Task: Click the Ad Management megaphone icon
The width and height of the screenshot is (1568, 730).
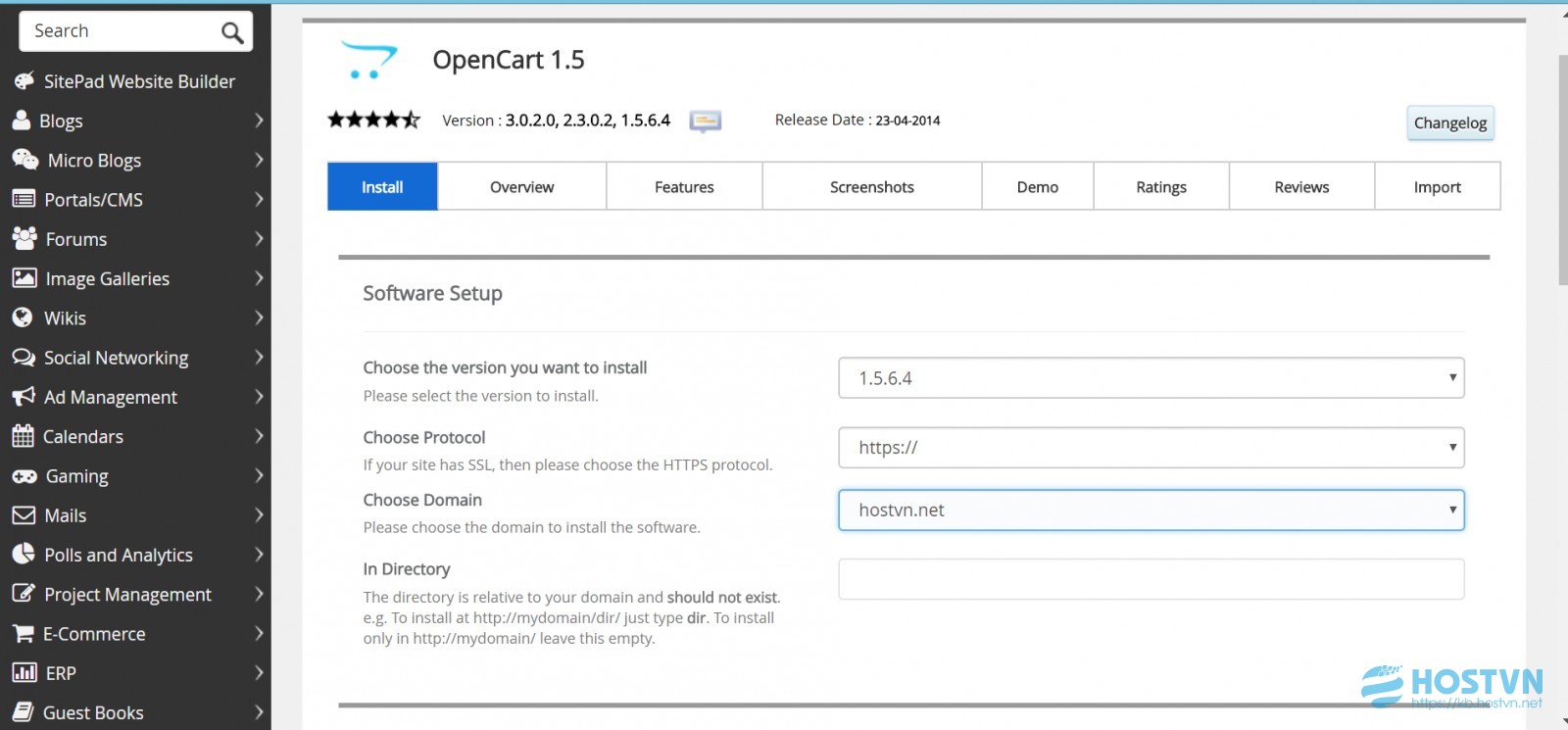Action: coord(24,397)
